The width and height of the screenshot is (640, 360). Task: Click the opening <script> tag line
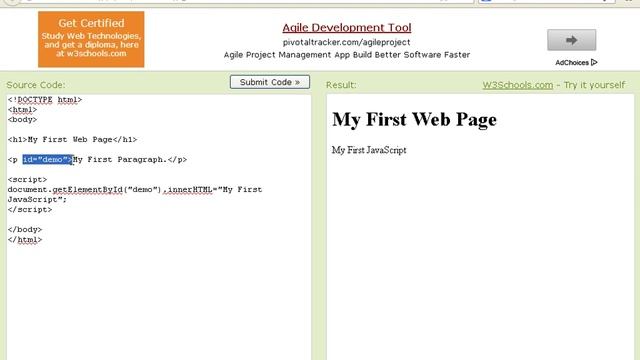click(27, 180)
